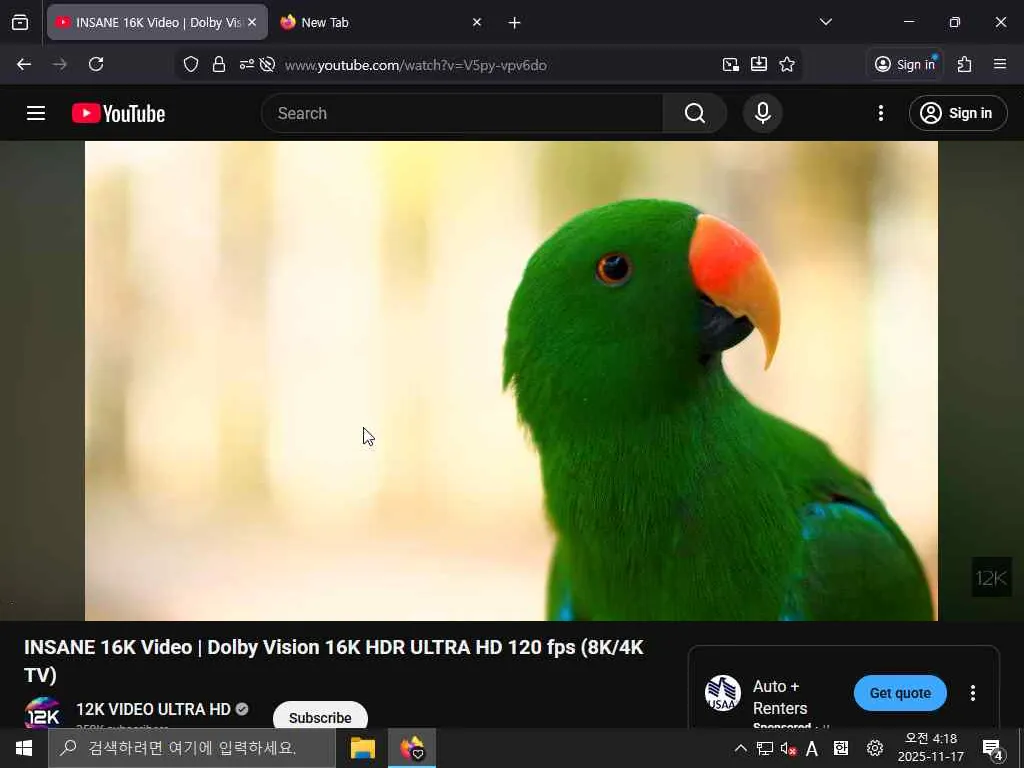Open the Windows Start menu
Viewport: 1024px width, 768px height.
[x=24, y=748]
